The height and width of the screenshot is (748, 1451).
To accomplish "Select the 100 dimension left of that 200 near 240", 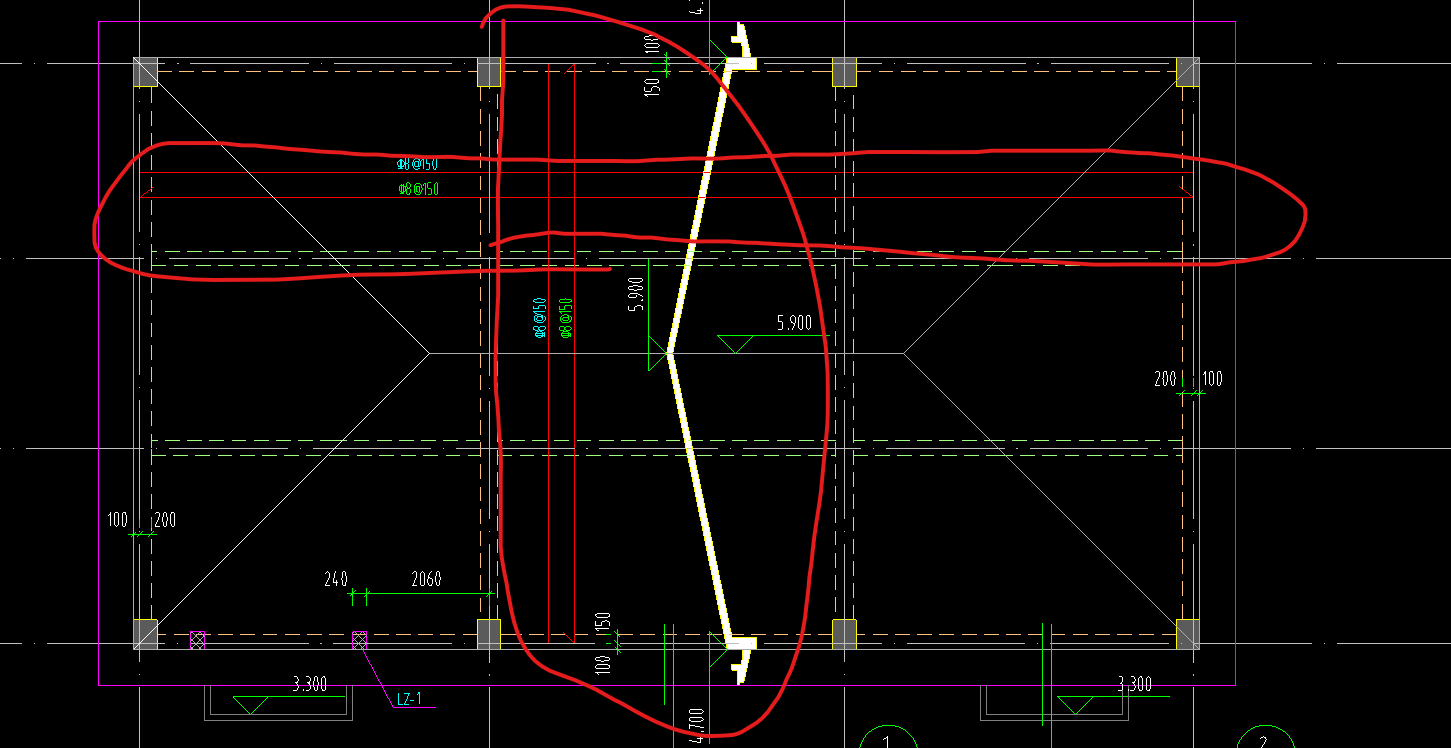I will pos(118,520).
